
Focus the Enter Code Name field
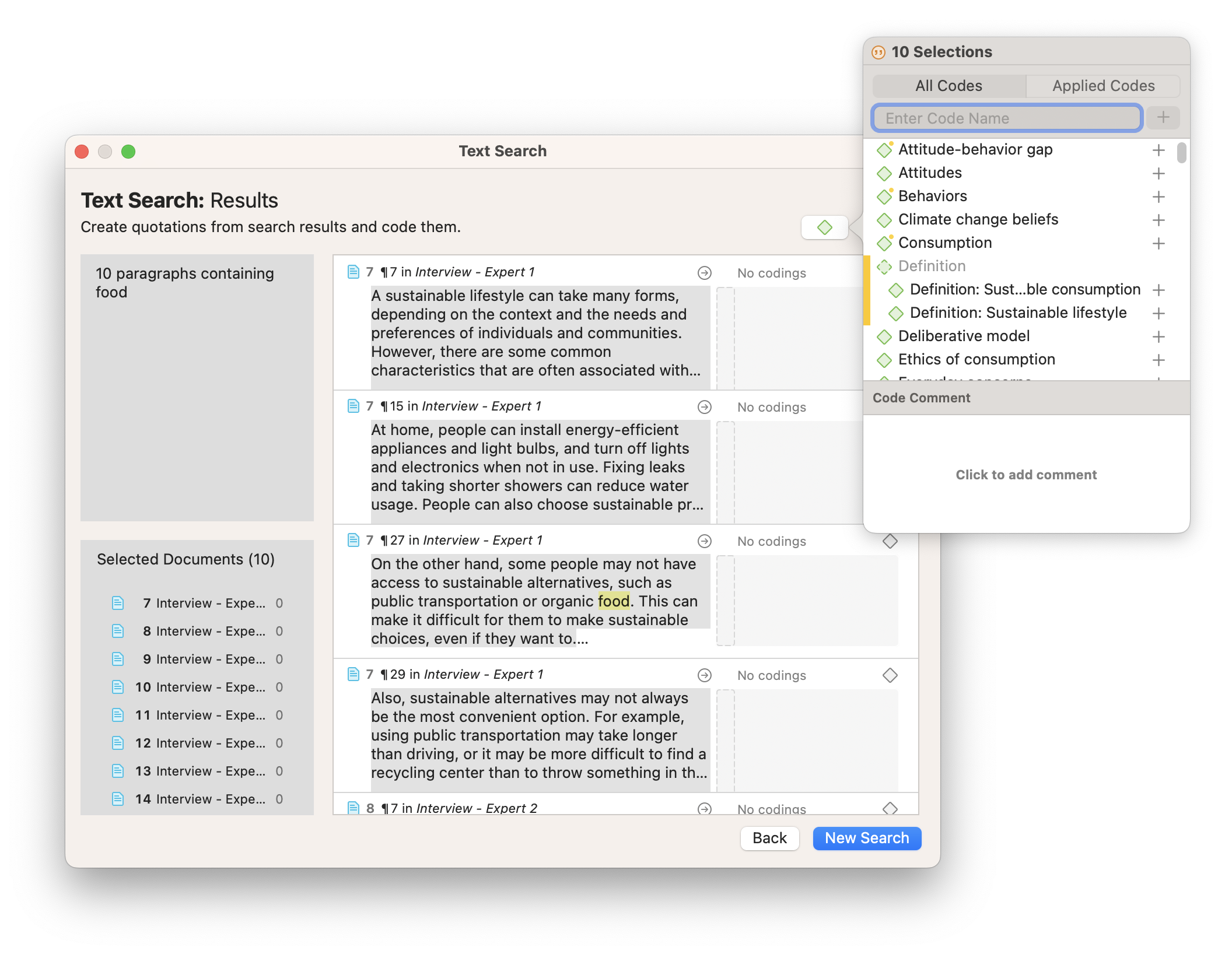point(1006,118)
